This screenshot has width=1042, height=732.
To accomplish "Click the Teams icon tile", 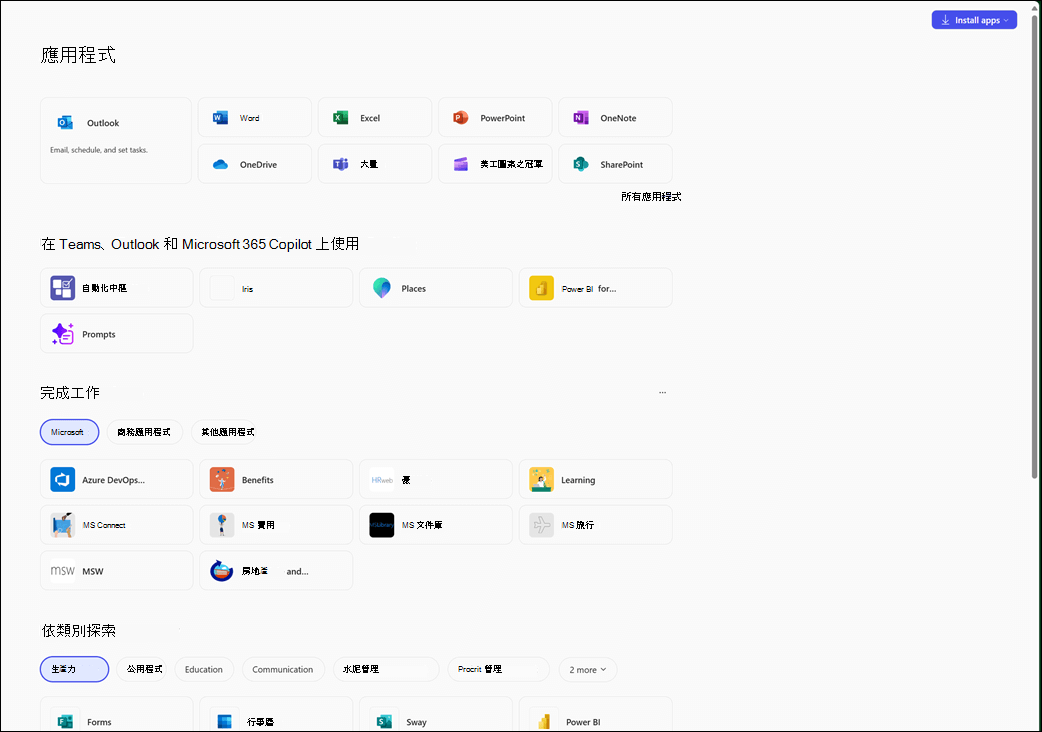I will coord(375,164).
